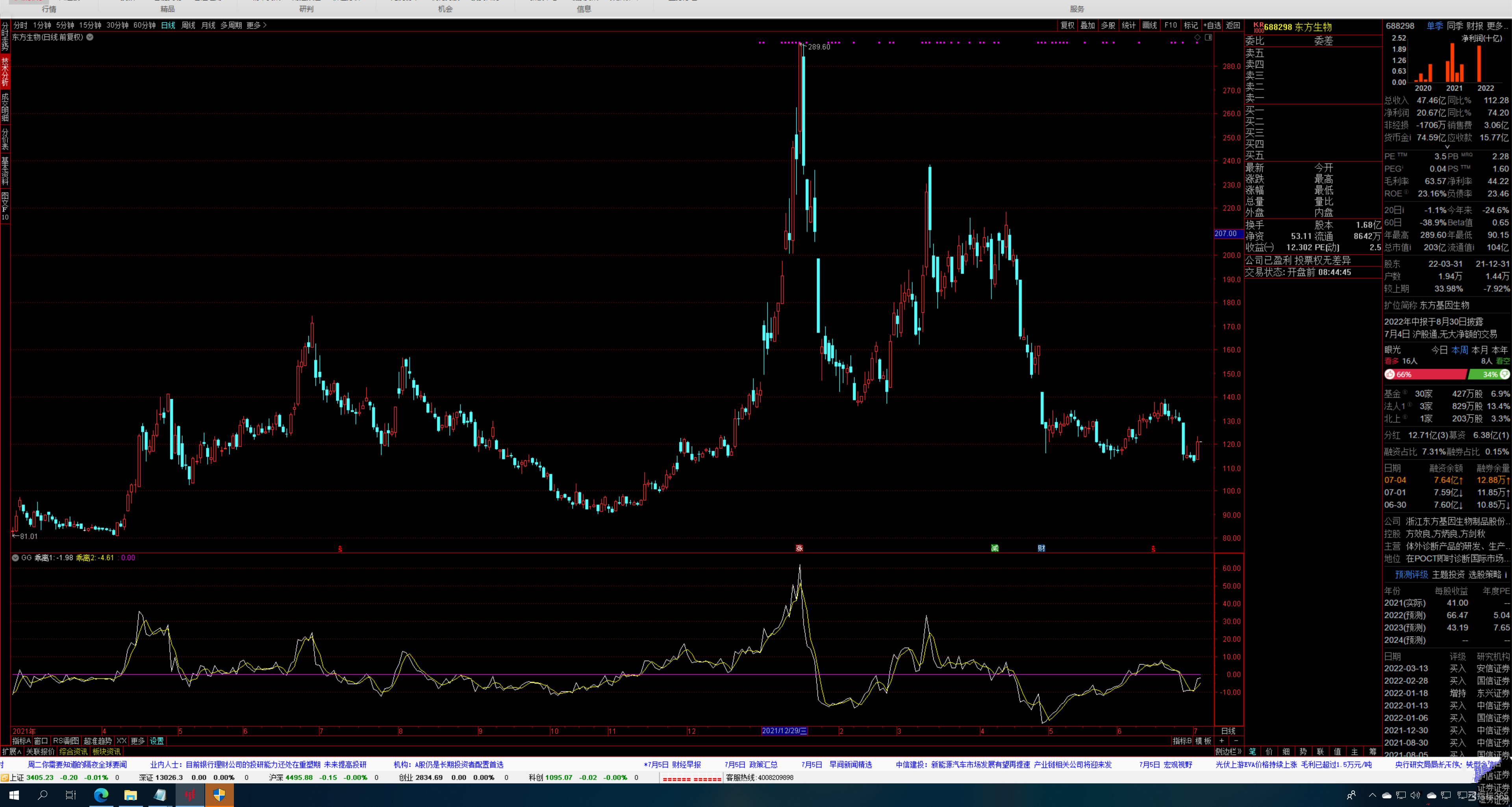Open the volume control in system tray

coord(1415,795)
